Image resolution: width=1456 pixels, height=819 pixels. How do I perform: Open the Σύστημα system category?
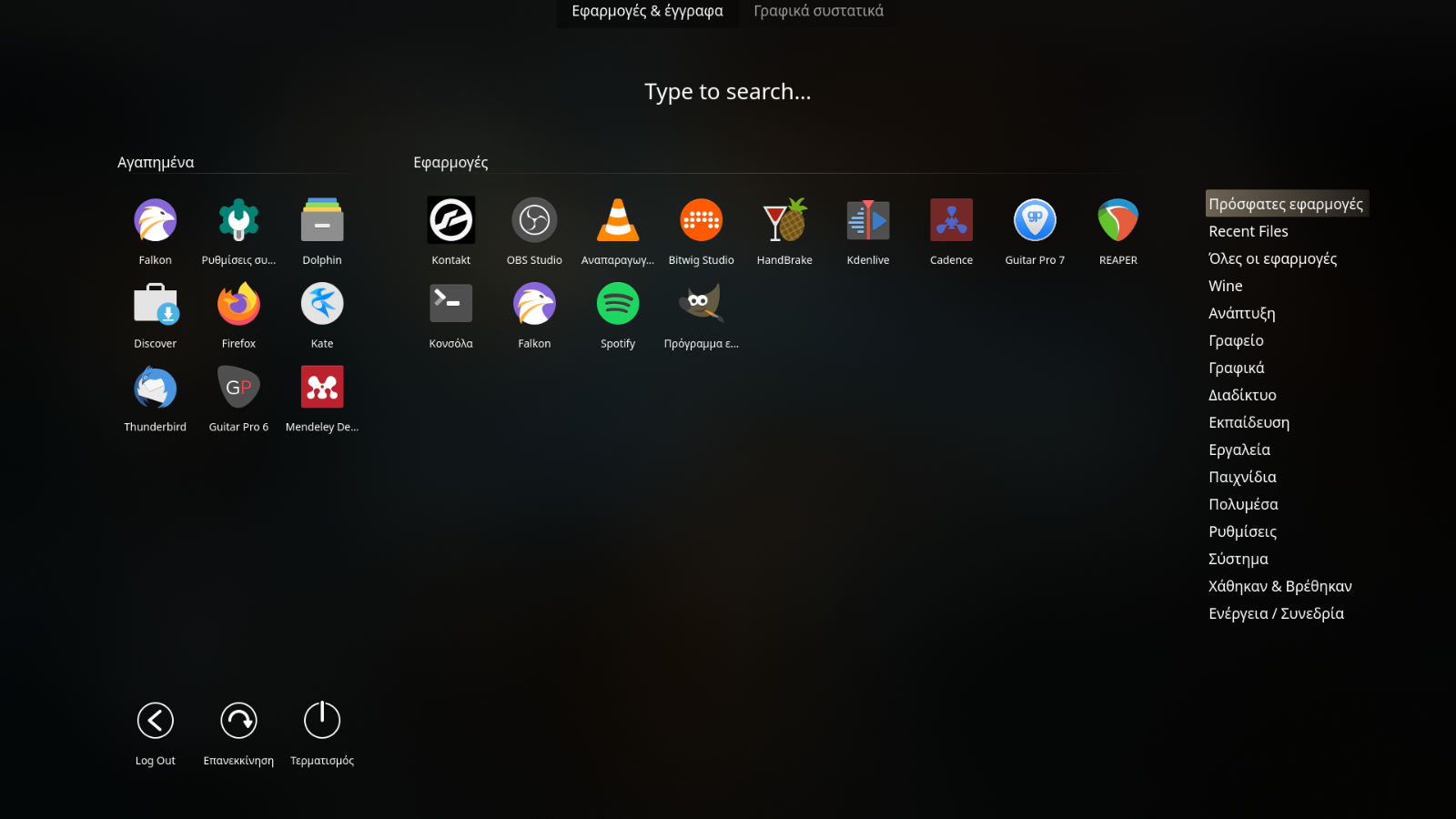click(1239, 559)
